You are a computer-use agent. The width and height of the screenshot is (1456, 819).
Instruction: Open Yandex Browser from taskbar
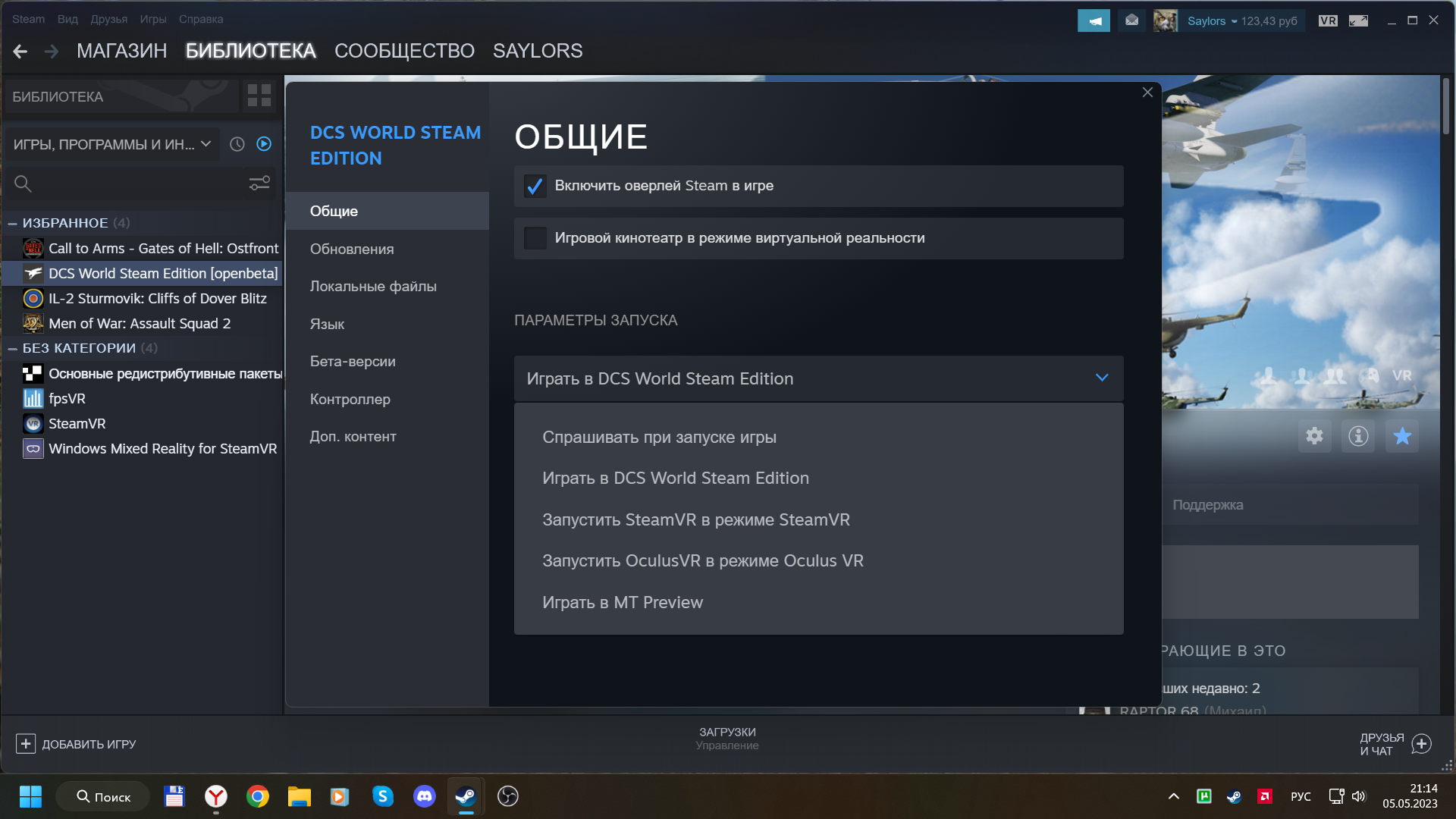[x=216, y=796]
